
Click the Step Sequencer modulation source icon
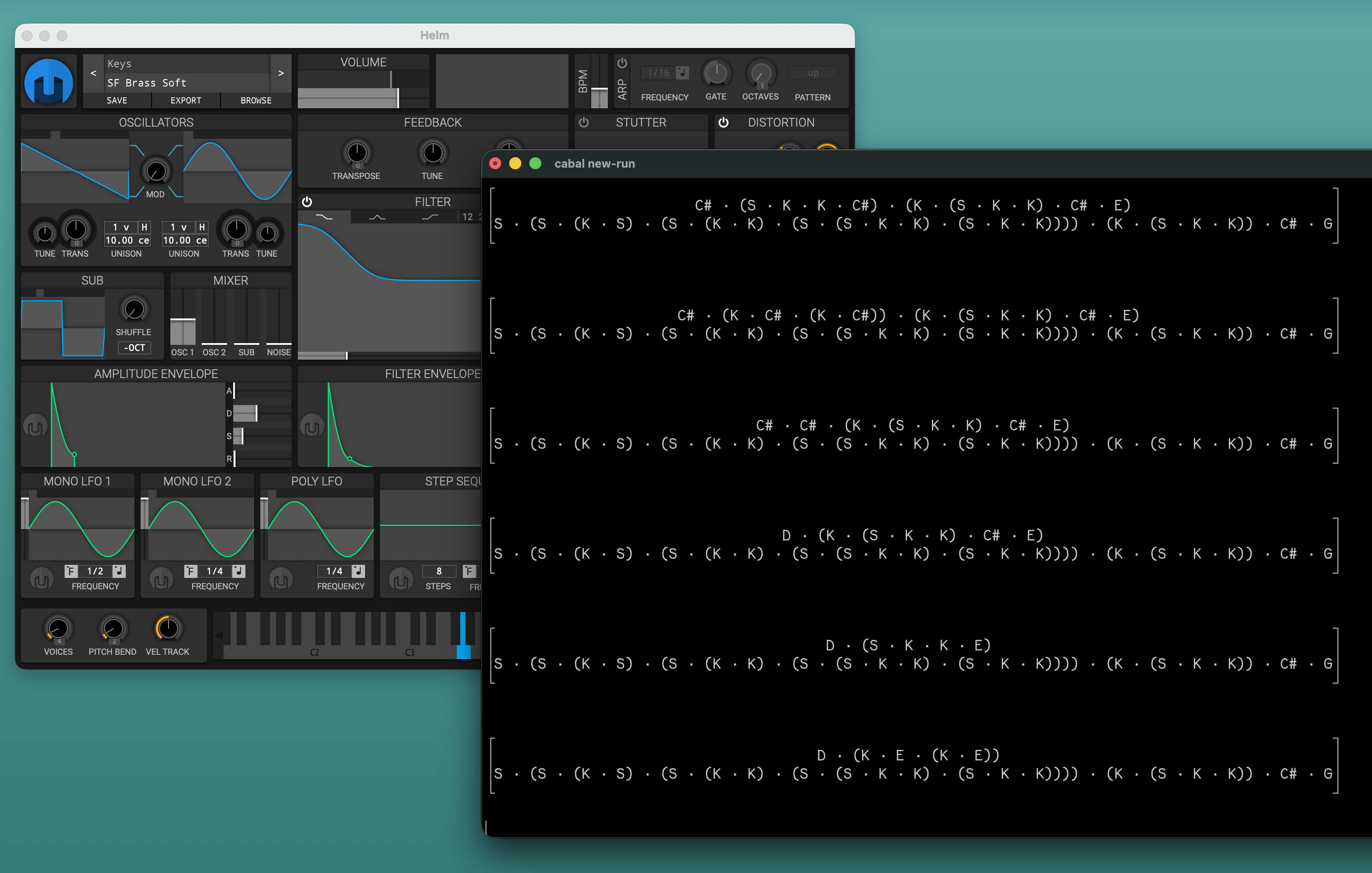tap(400, 580)
